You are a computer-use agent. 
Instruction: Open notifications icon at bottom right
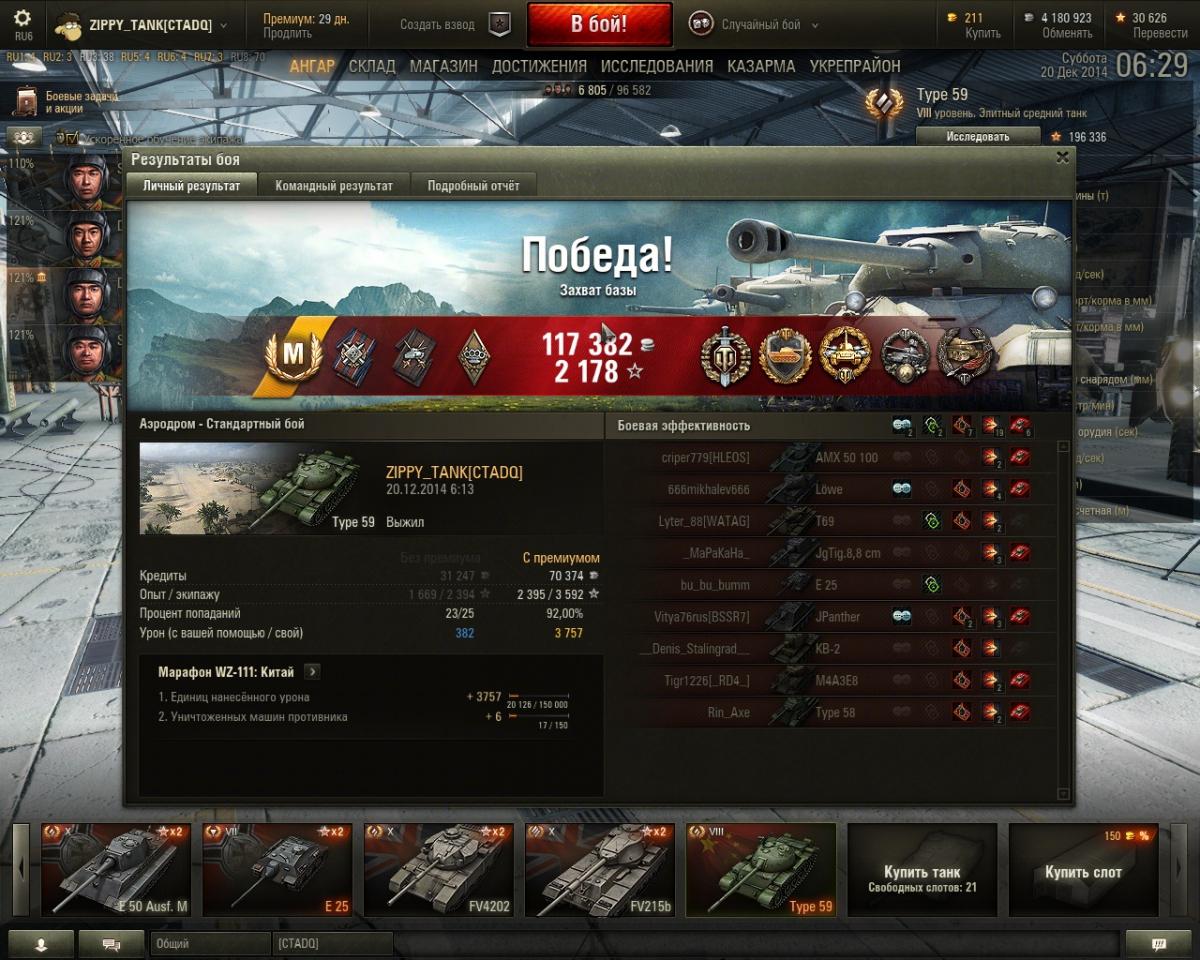1158,944
